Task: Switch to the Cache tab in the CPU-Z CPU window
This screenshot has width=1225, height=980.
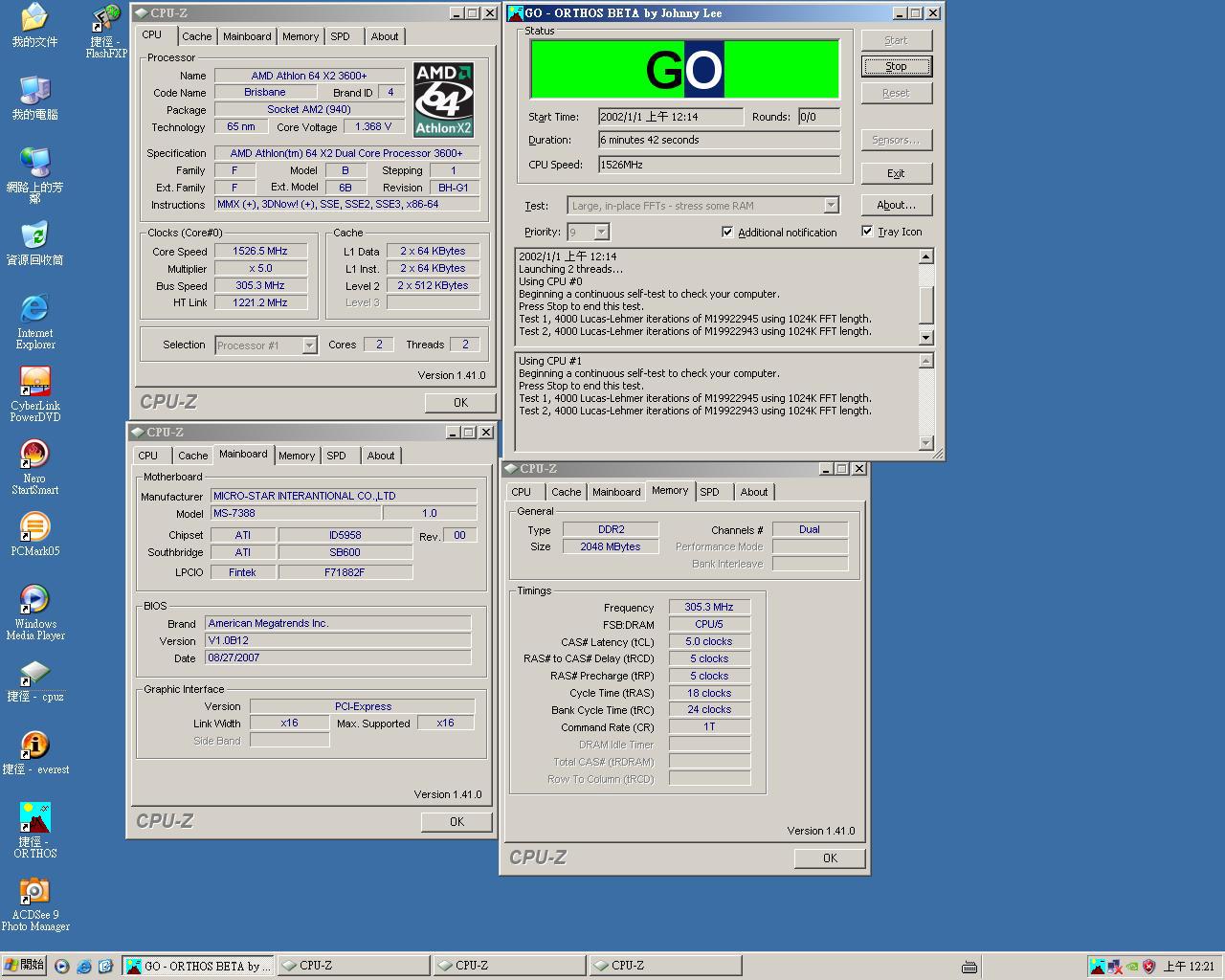Action: pos(197,36)
